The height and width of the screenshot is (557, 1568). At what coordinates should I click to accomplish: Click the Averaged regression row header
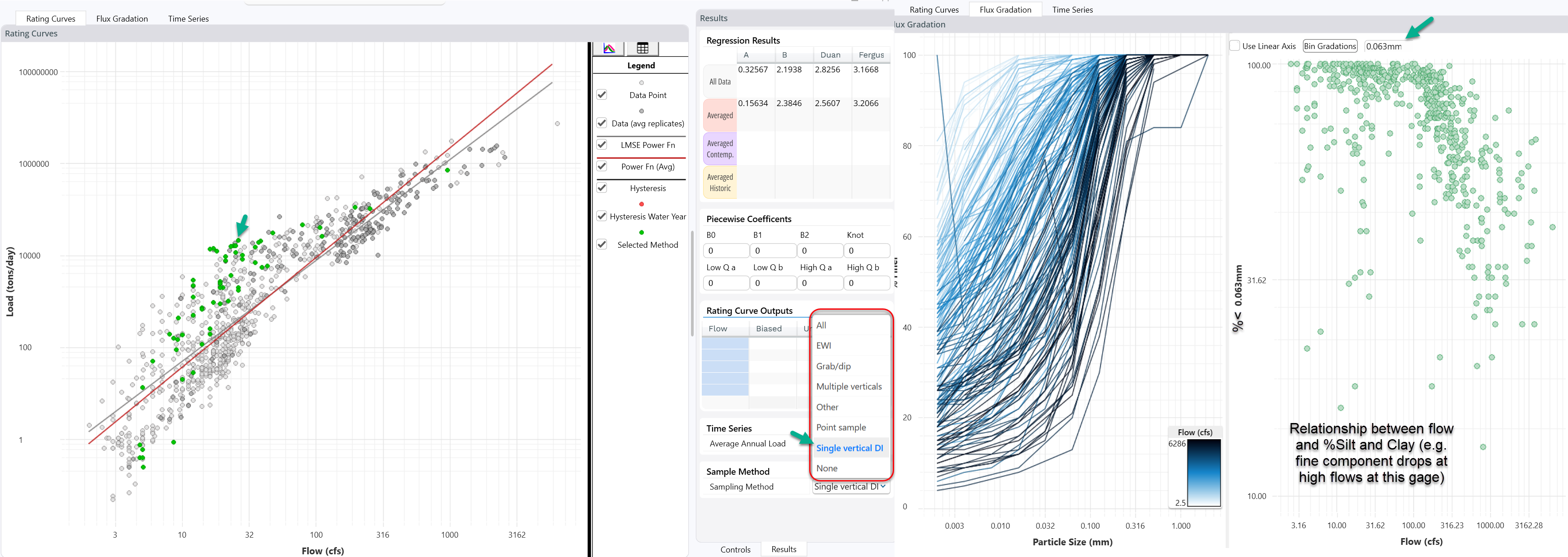click(x=719, y=115)
